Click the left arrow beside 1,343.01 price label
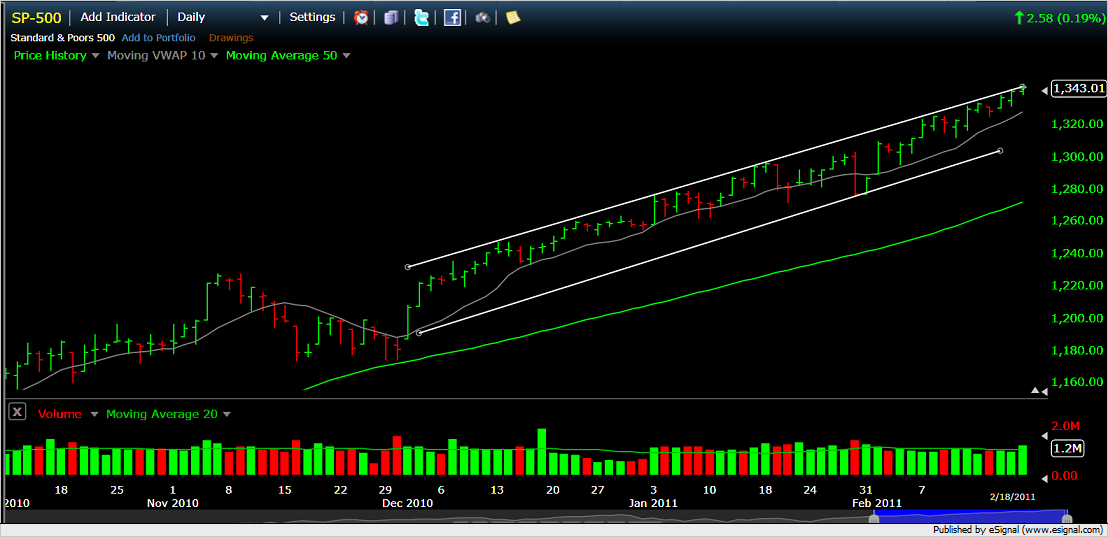This screenshot has height=537, width=1108. [x=1045, y=89]
